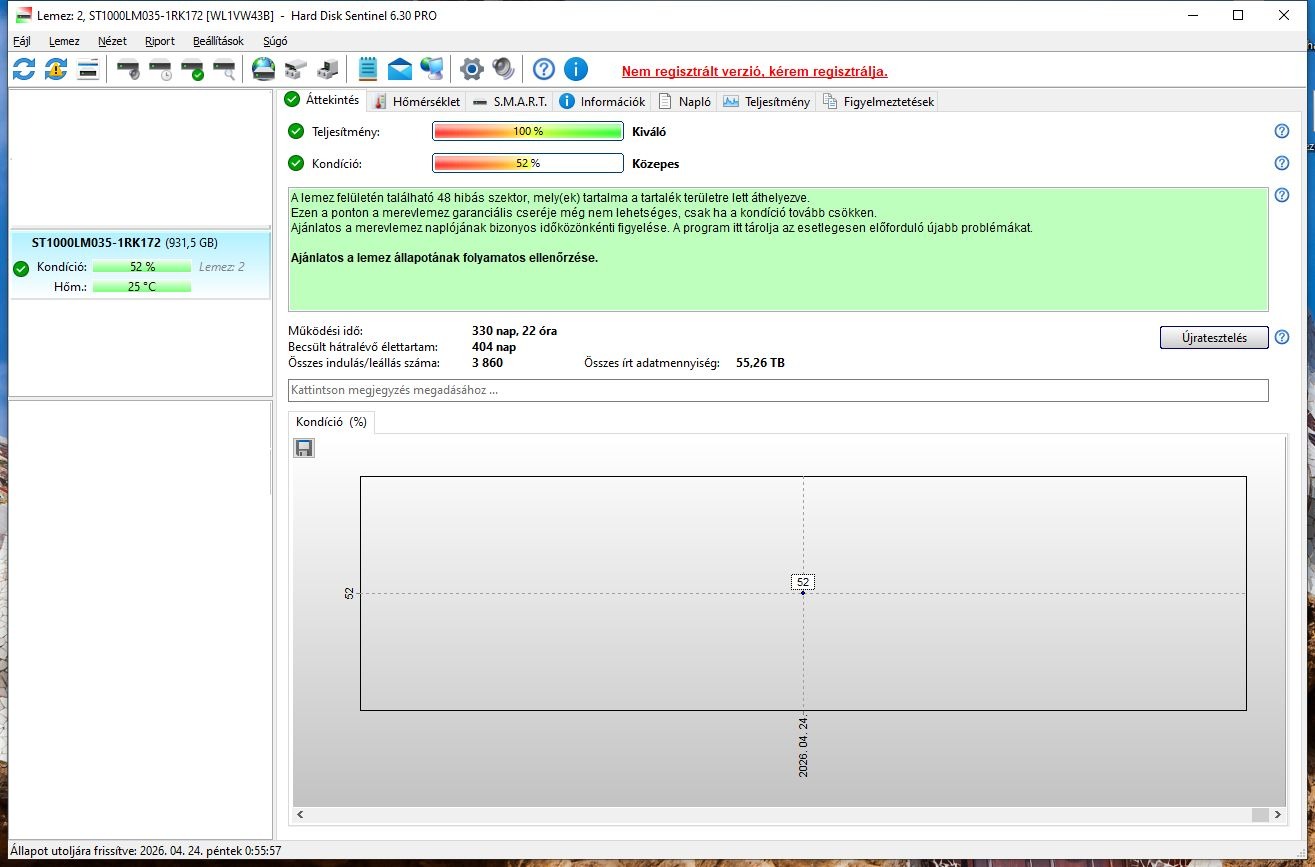Viewport: 1315px width, 867px height.
Task: Click the disk with speaker test icon
Action: point(128,69)
